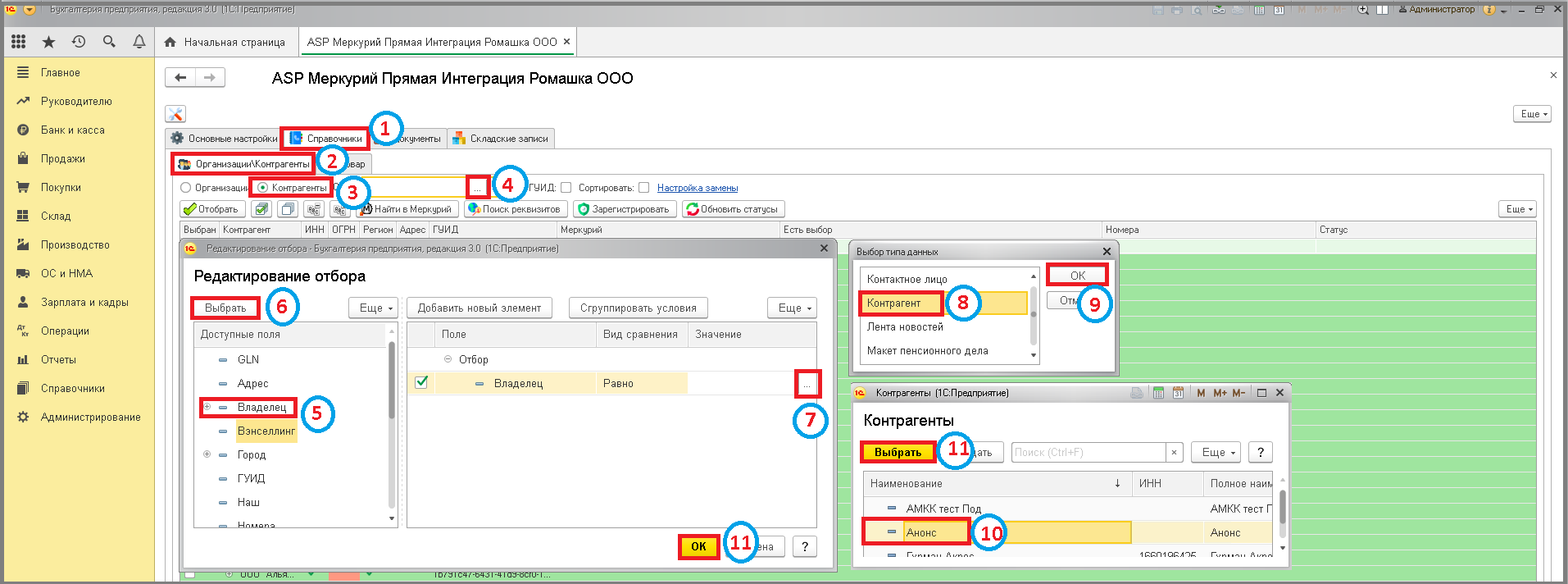Open calculator icon in Контрагенты window
The image size is (1568, 584).
[x=1158, y=393]
